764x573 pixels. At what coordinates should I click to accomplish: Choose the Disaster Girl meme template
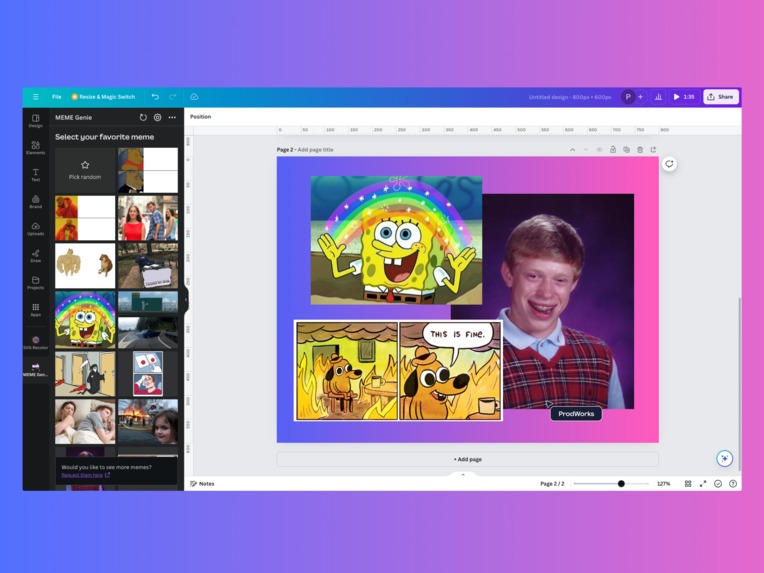(x=148, y=421)
